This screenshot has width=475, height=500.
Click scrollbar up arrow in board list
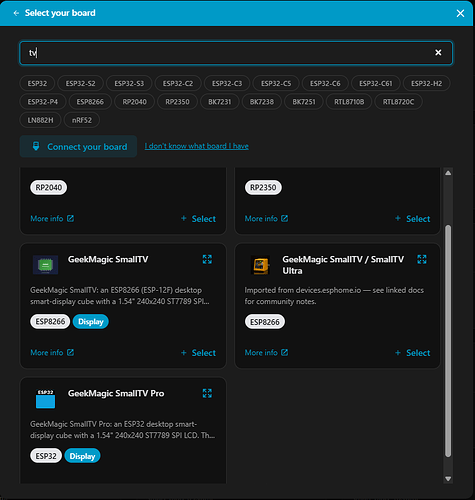click(448, 173)
